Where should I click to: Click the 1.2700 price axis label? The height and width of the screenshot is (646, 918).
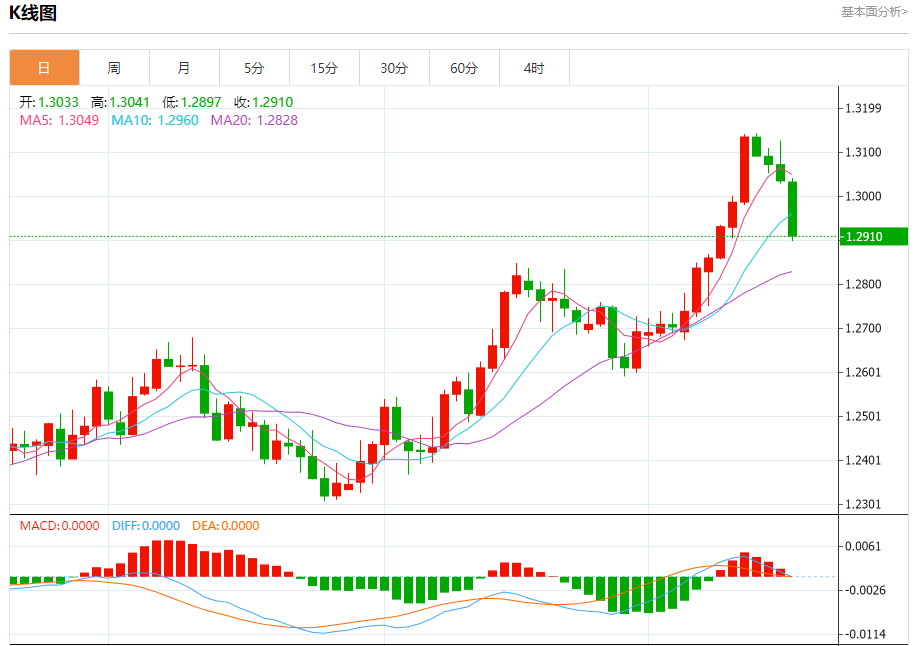(x=863, y=328)
